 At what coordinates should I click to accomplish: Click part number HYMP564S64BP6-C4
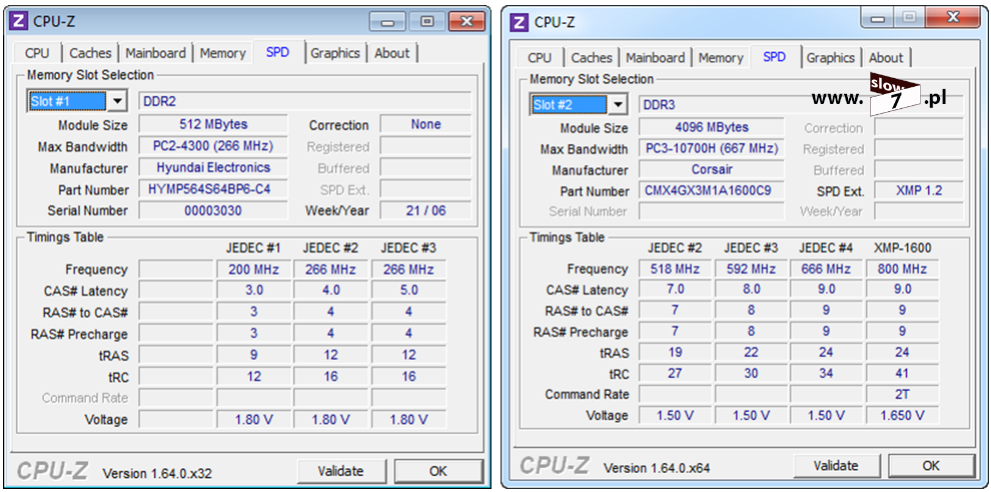pos(213,189)
